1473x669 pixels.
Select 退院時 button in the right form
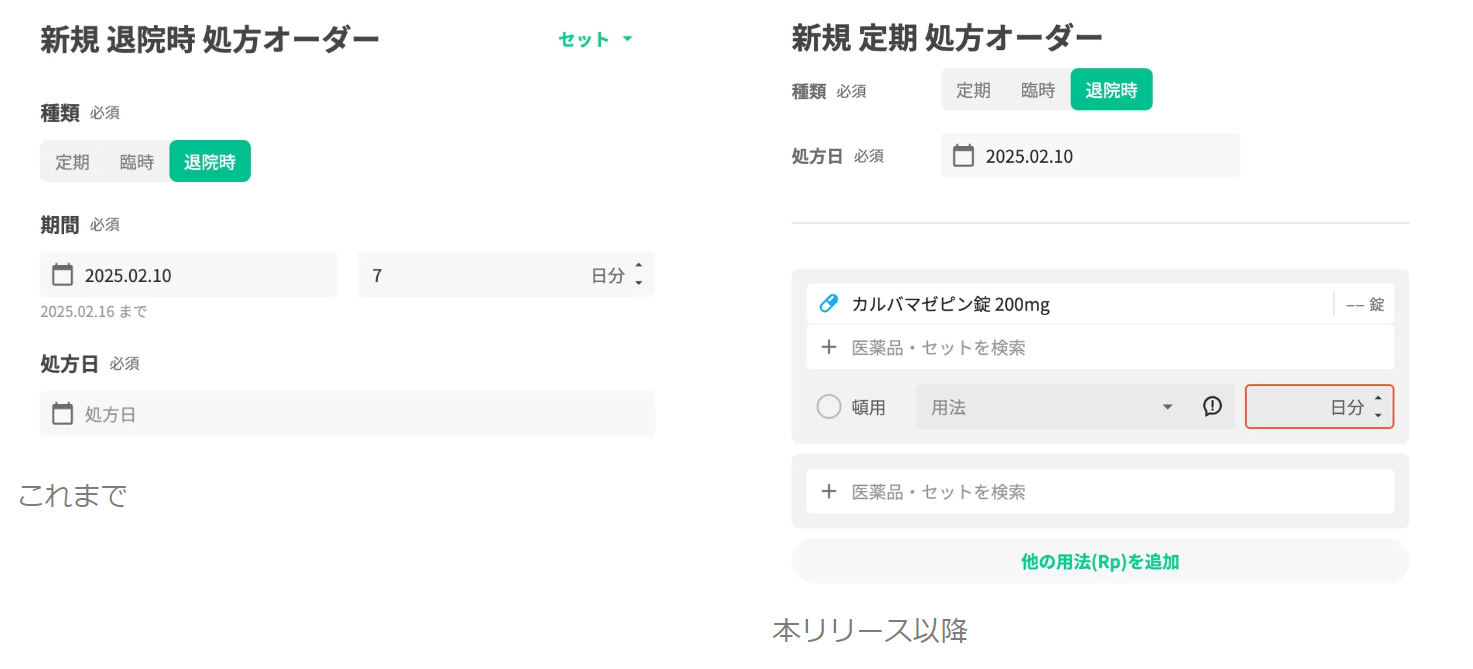point(1111,90)
